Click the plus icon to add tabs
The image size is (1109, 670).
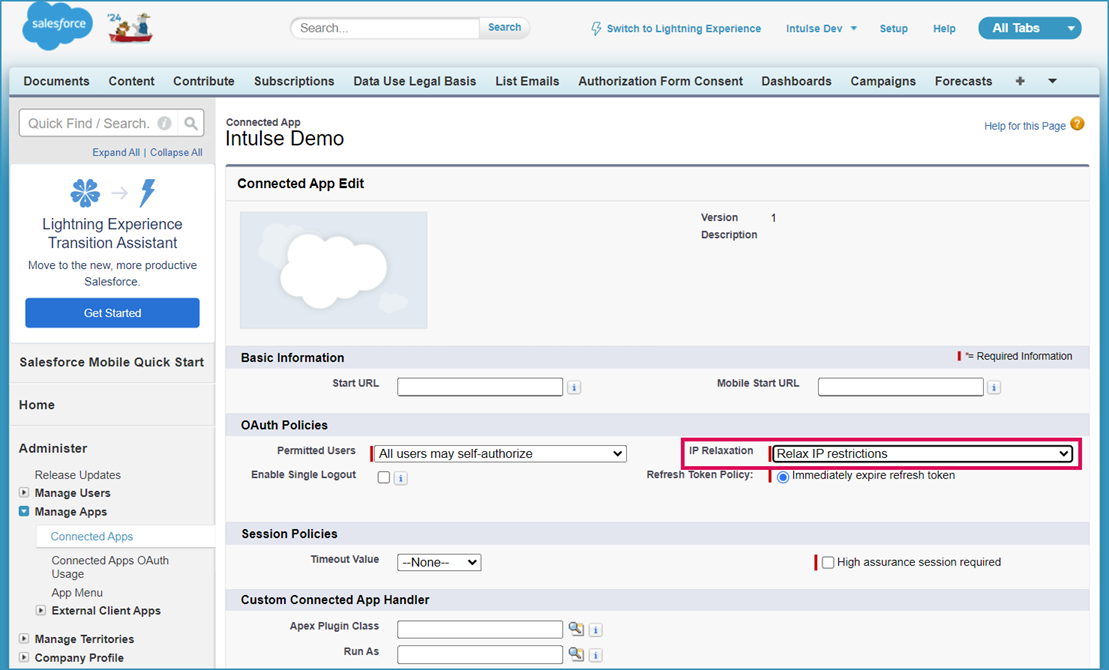1020,81
